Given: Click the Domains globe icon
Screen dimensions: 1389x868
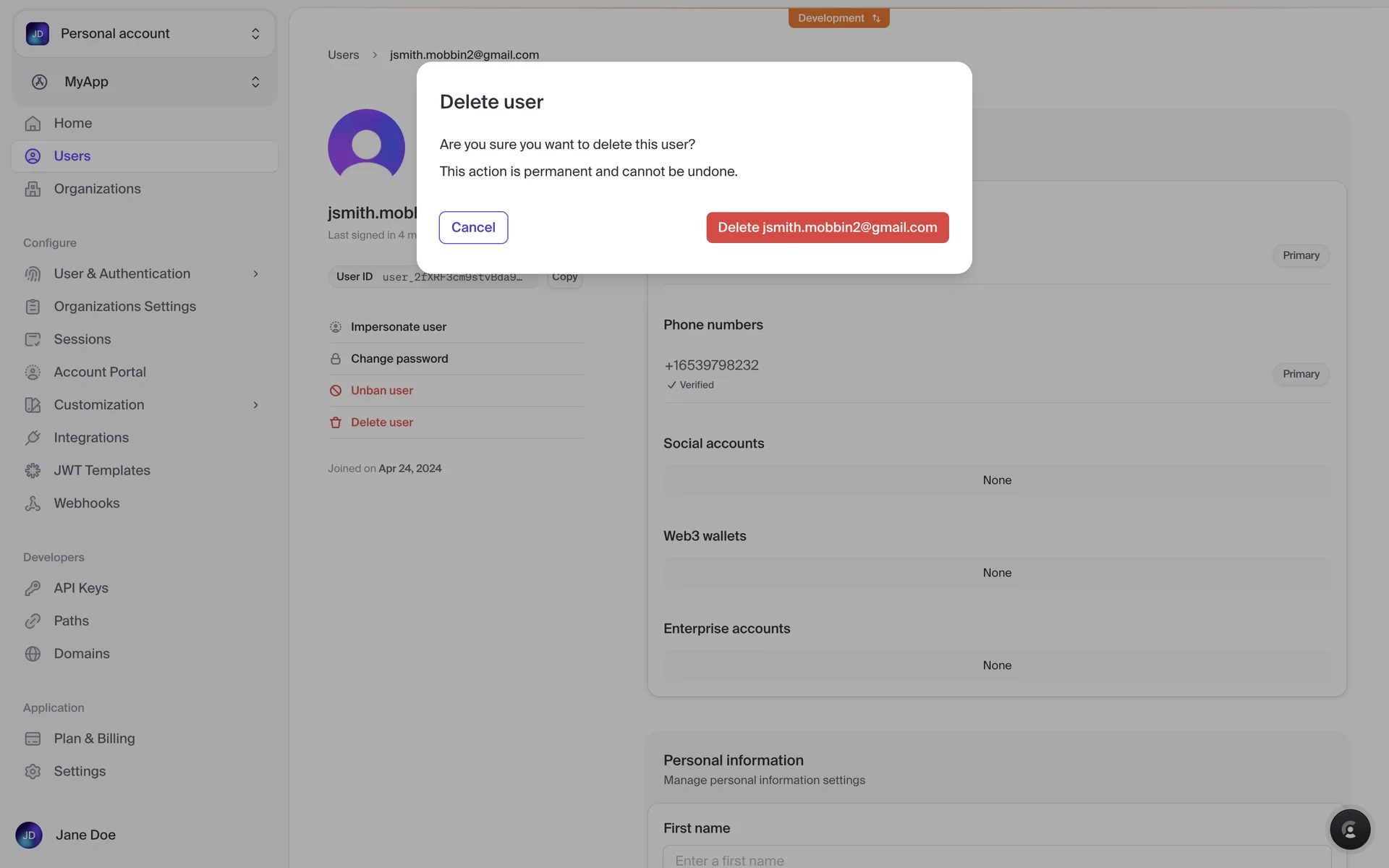Looking at the screenshot, I should 33,654.
